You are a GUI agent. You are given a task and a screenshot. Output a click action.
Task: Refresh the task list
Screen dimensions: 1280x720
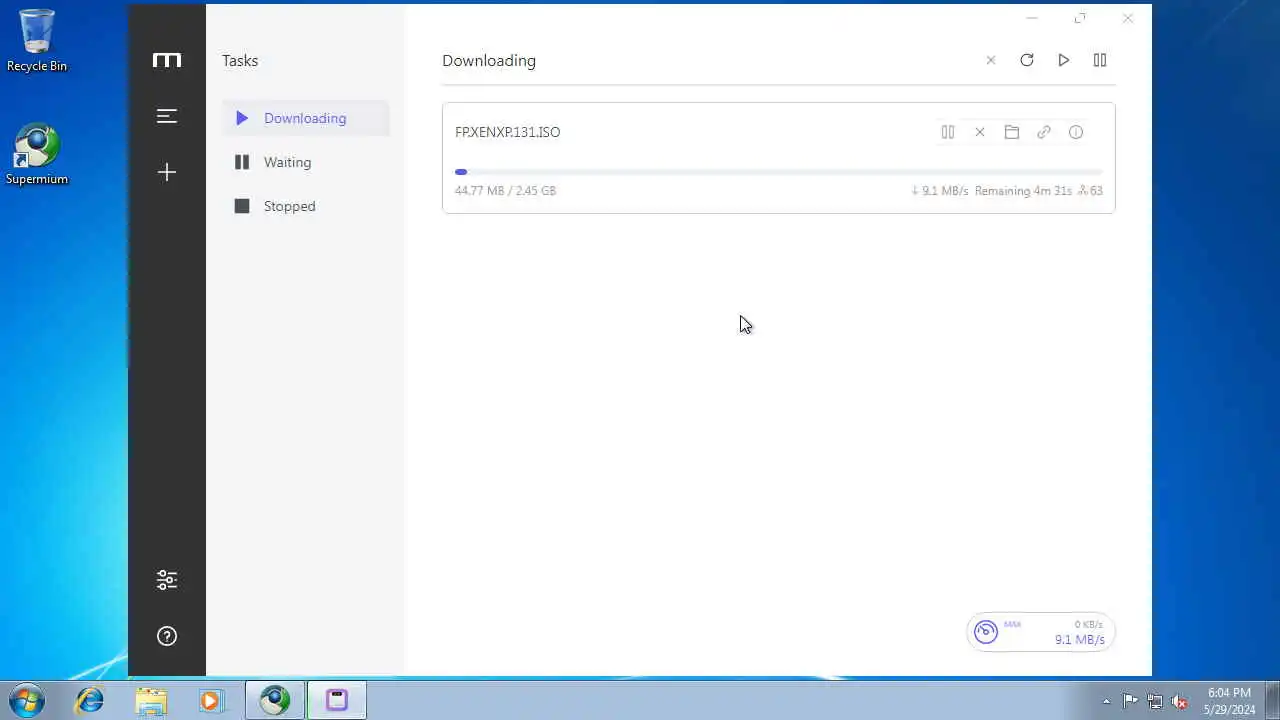pyautogui.click(x=1027, y=60)
